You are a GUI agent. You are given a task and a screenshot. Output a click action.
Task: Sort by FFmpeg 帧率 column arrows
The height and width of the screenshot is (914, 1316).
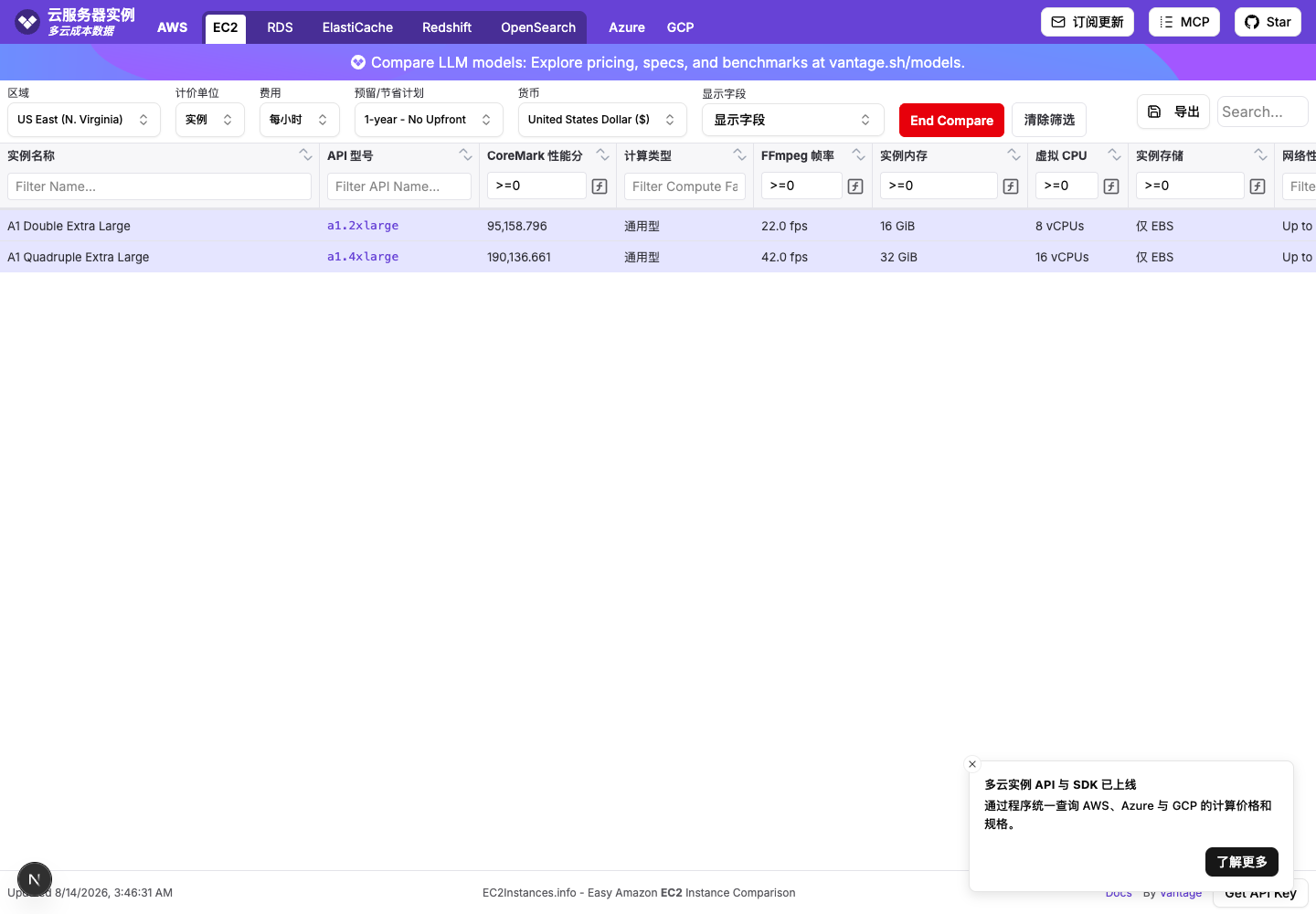click(859, 155)
